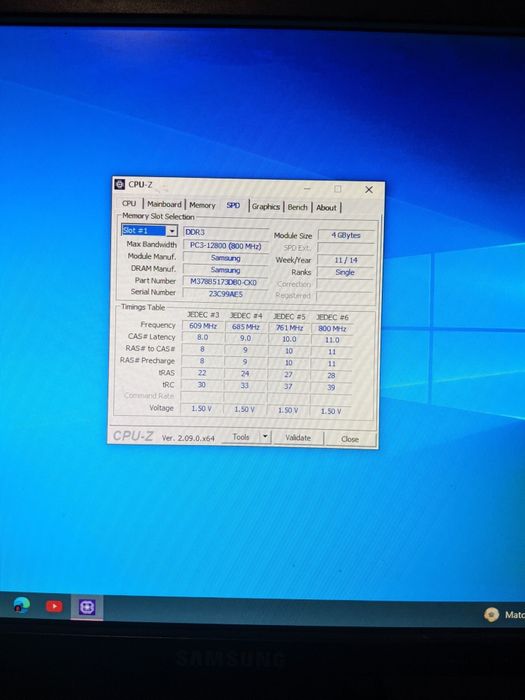Open Microsoft Edge from the taskbar
The image size is (525, 700).
(21, 605)
